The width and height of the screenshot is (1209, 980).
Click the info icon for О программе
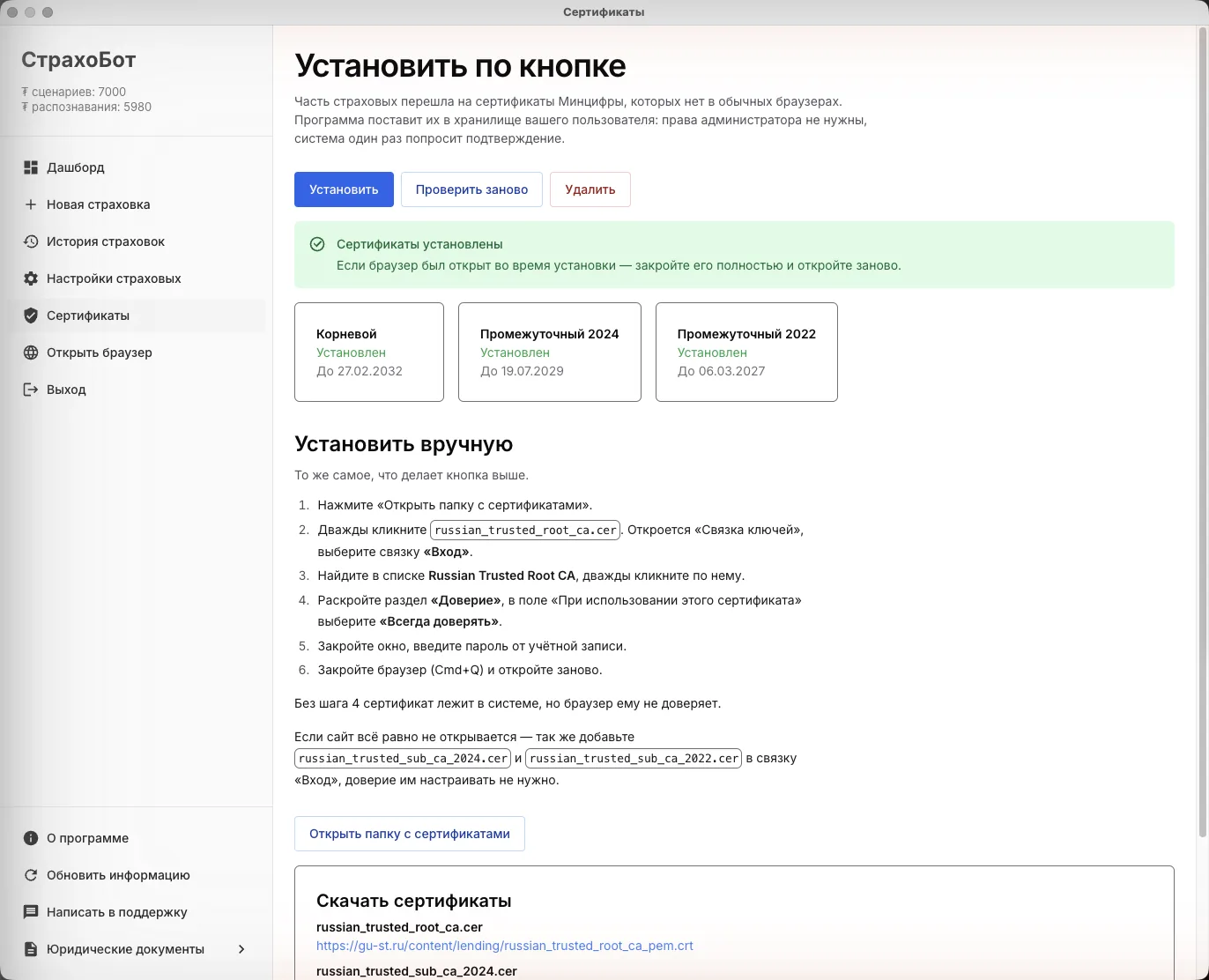click(31, 838)
